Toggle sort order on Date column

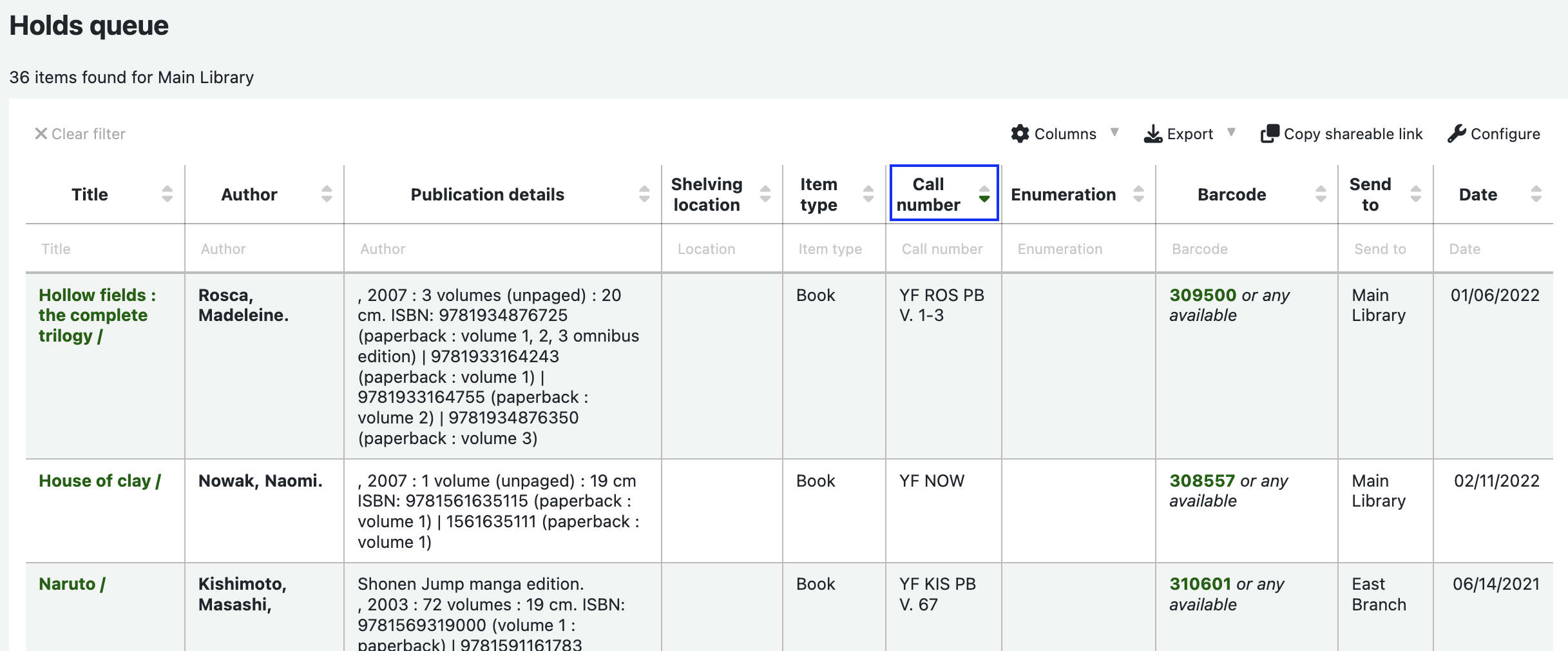1536,194
